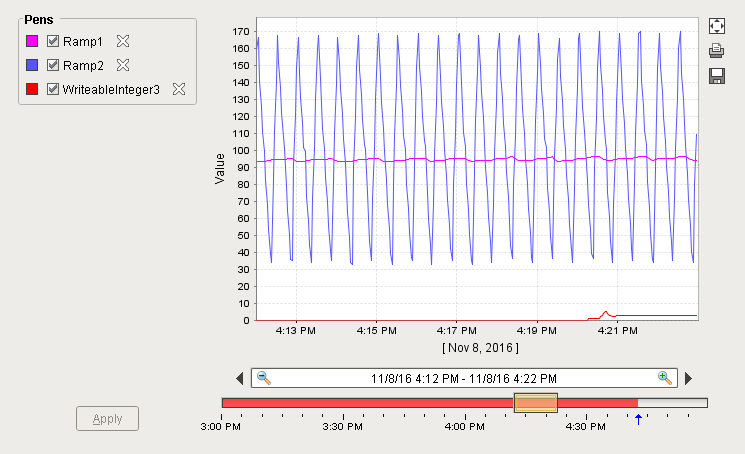Remove the WriteableInteger3 pen

point(179,89)
